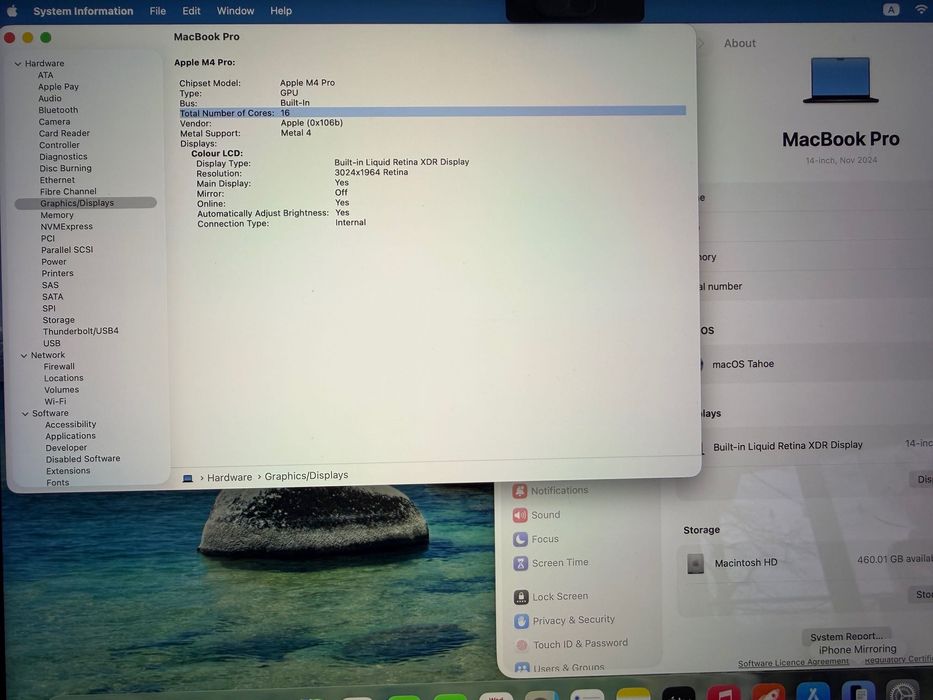
Task: Select Controller in the sidebar
Action: [59, 145]
